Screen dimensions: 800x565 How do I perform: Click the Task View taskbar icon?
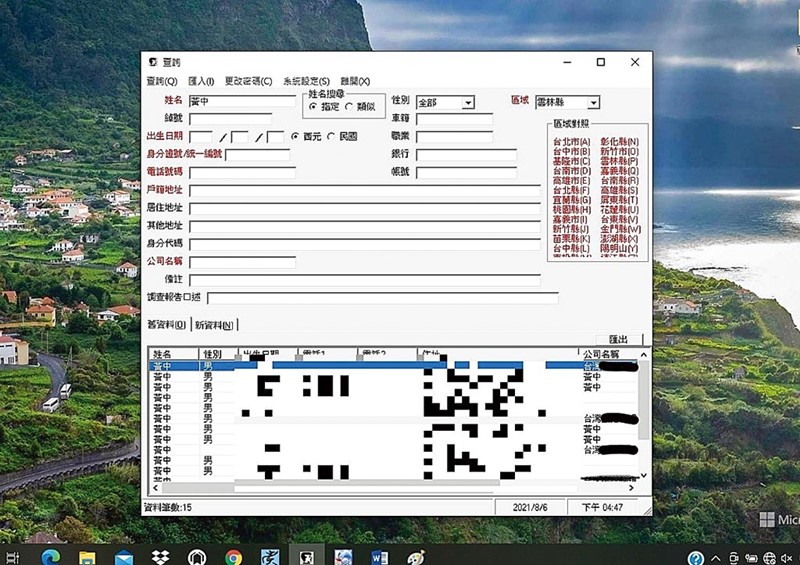12,557
